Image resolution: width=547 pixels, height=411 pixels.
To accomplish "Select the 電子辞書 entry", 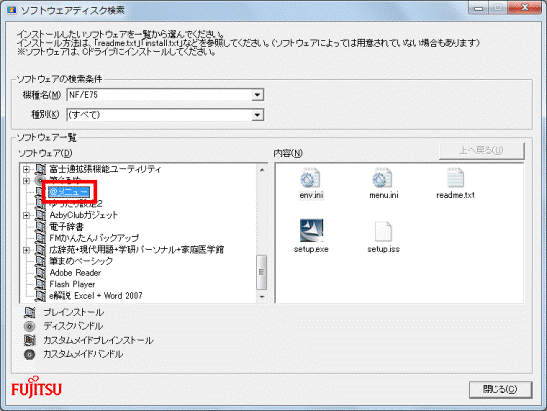I will [66, 227].
